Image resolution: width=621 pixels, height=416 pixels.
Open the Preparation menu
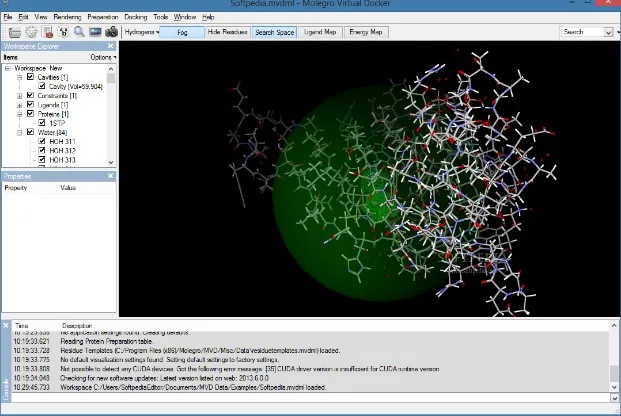pos(103,17)
